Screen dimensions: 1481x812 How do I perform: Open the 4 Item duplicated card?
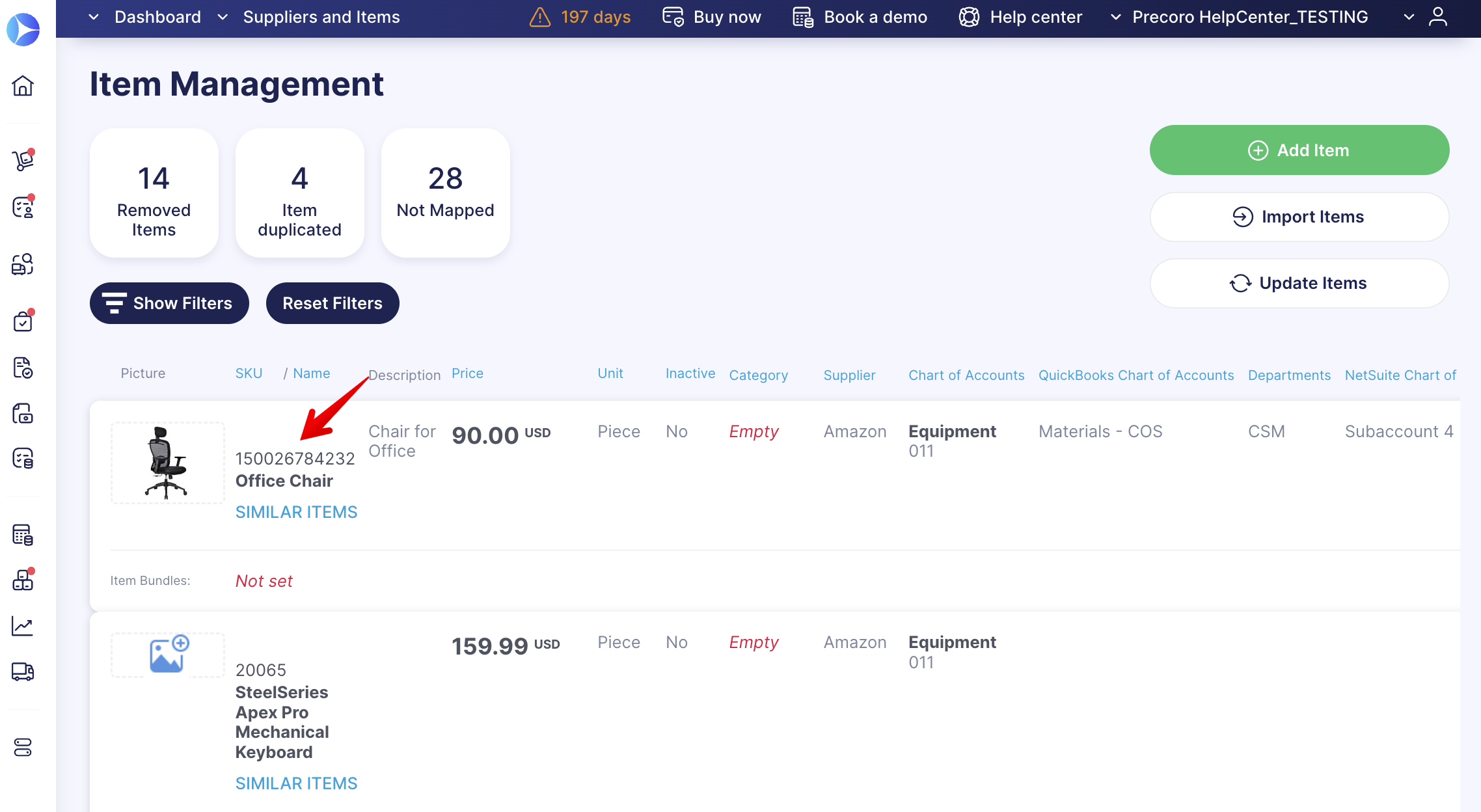pyautogui.click(x=299, y=193)
